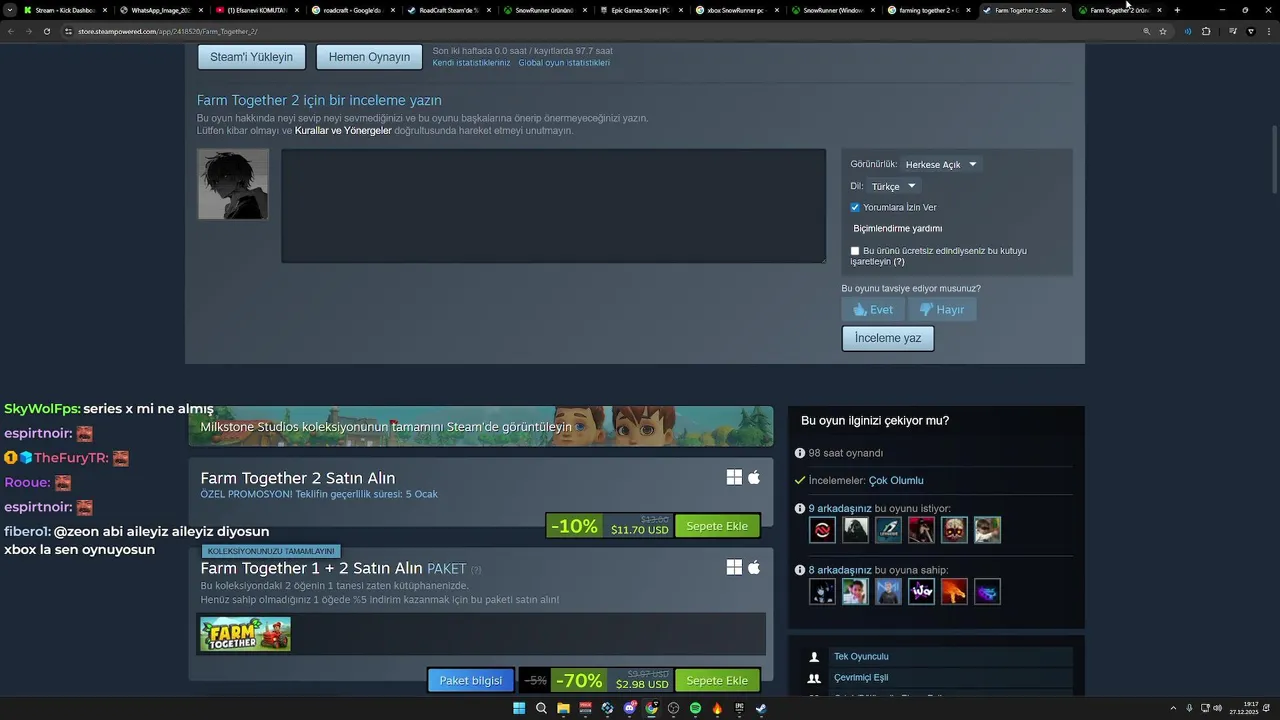The height and width of the screenshot is (720, 1280).
Task: Switch to farming together 2 Google tab
Action: pyautogui.click(x=928, y=10)
